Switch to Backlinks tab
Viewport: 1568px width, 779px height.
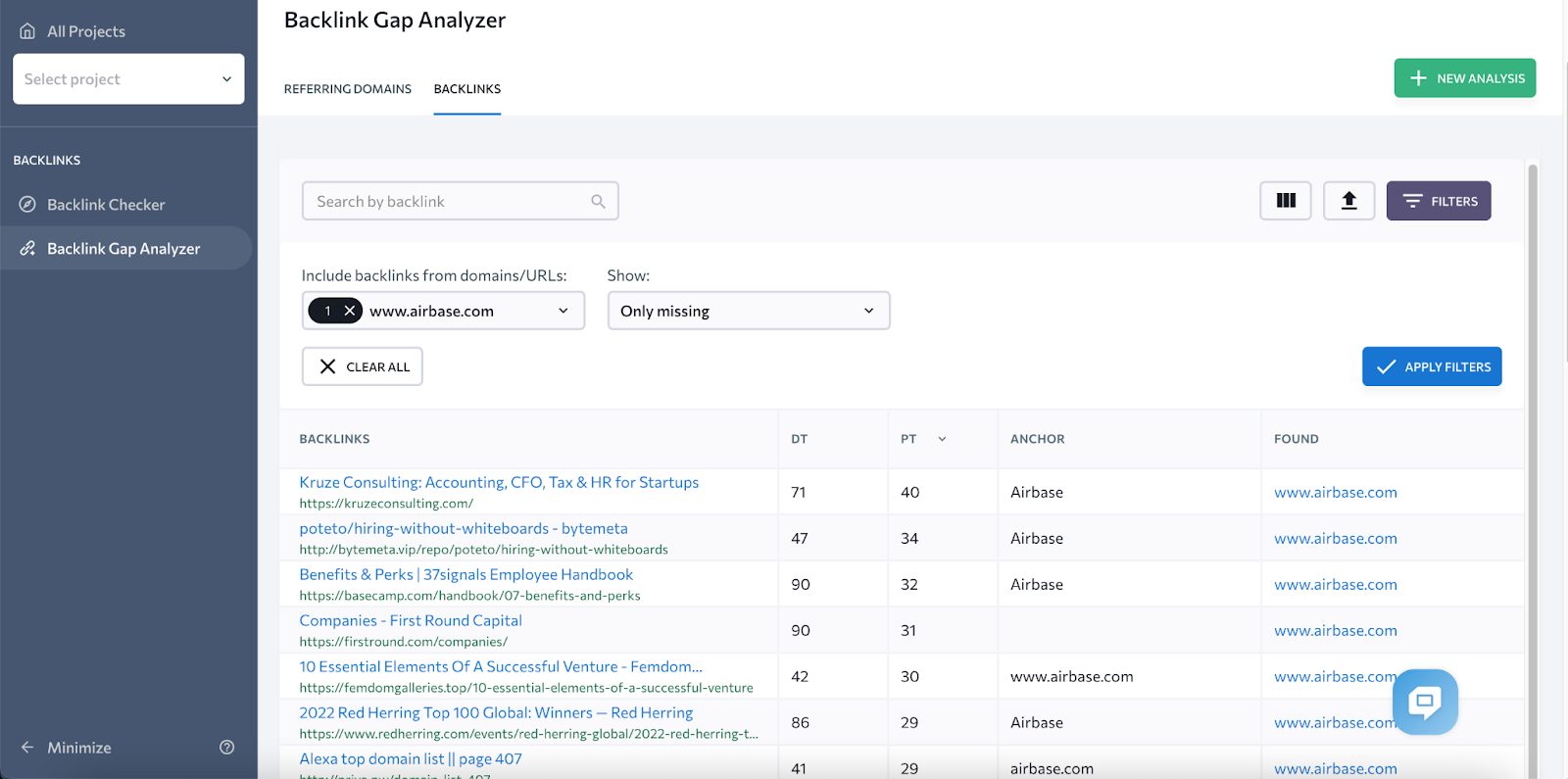467,89
